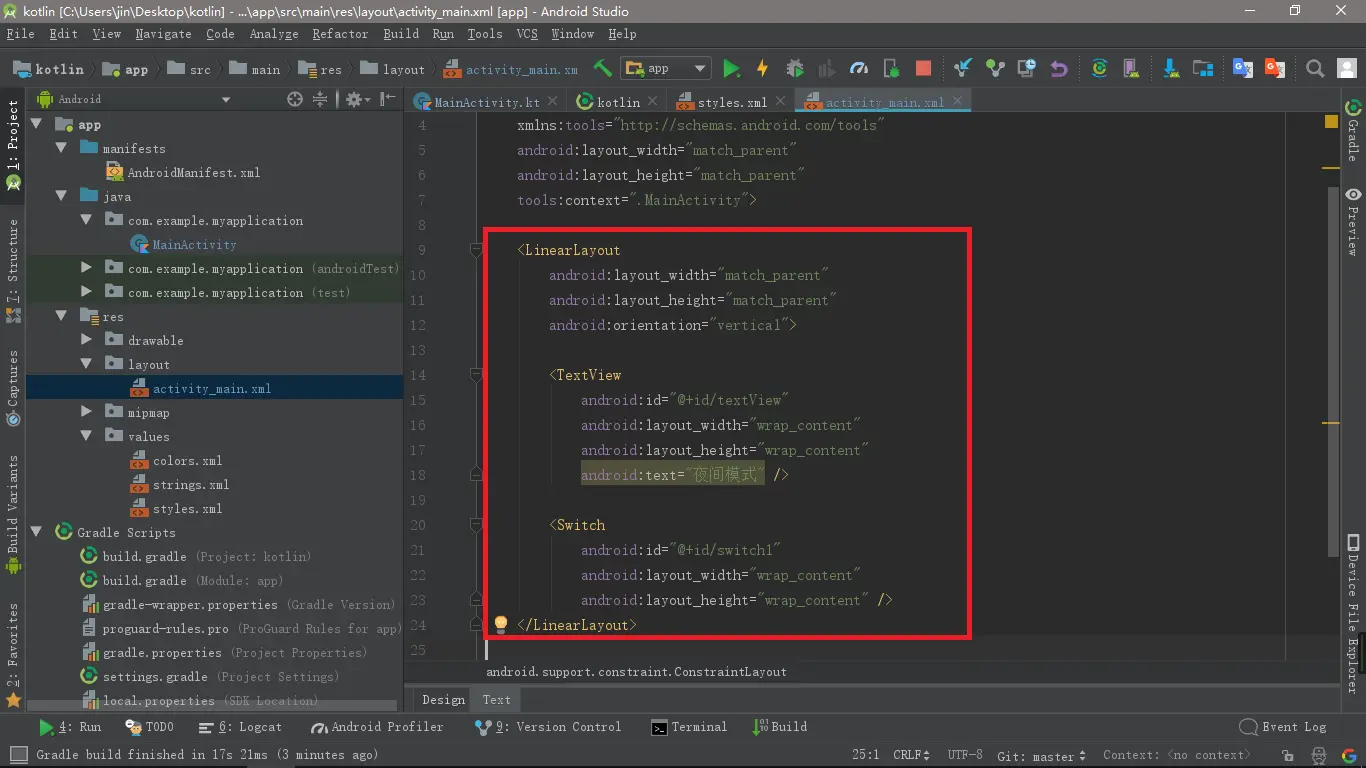Toggle the 1: Project side panel
Viewport: 1366px width, 768px height.
click(13, 145)
